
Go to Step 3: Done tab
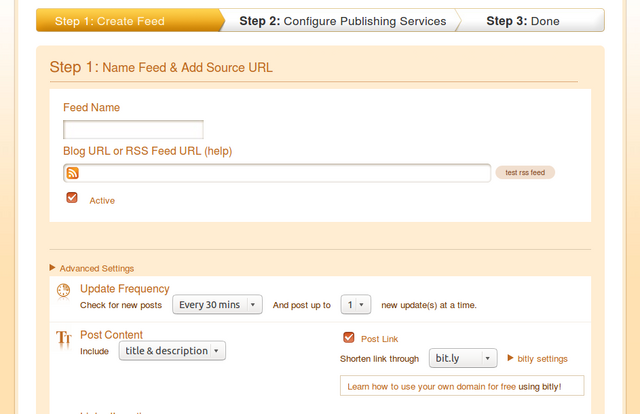[x=523, y=21]
